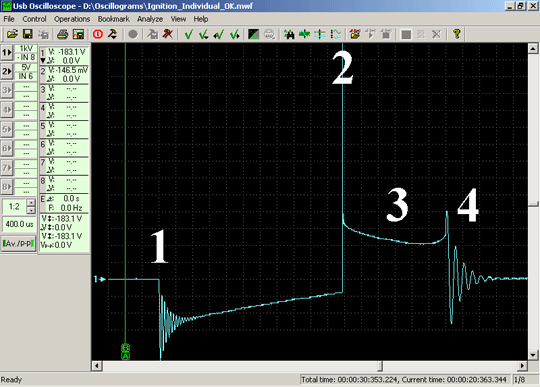
Task: Click the channel 1 zero-level marker arrow
Action: click(100, 279)
